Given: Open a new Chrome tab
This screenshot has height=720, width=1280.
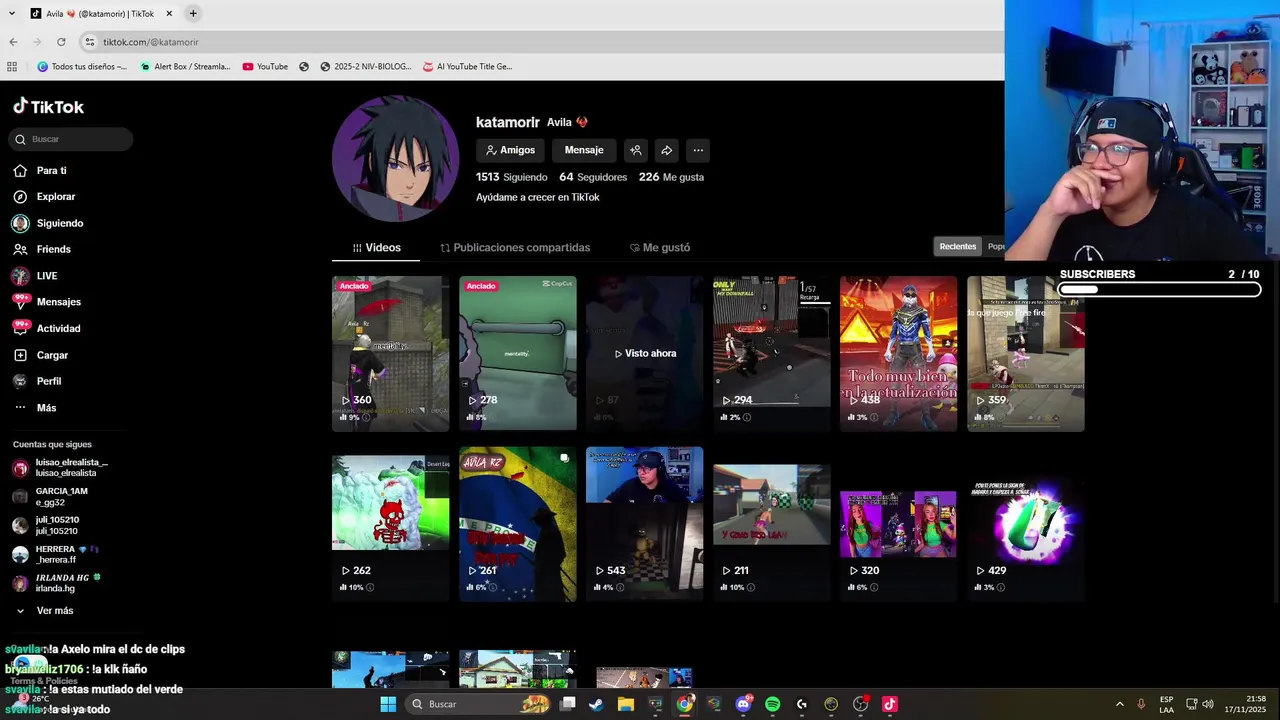Looking at the screenshot, I should 193,13.
